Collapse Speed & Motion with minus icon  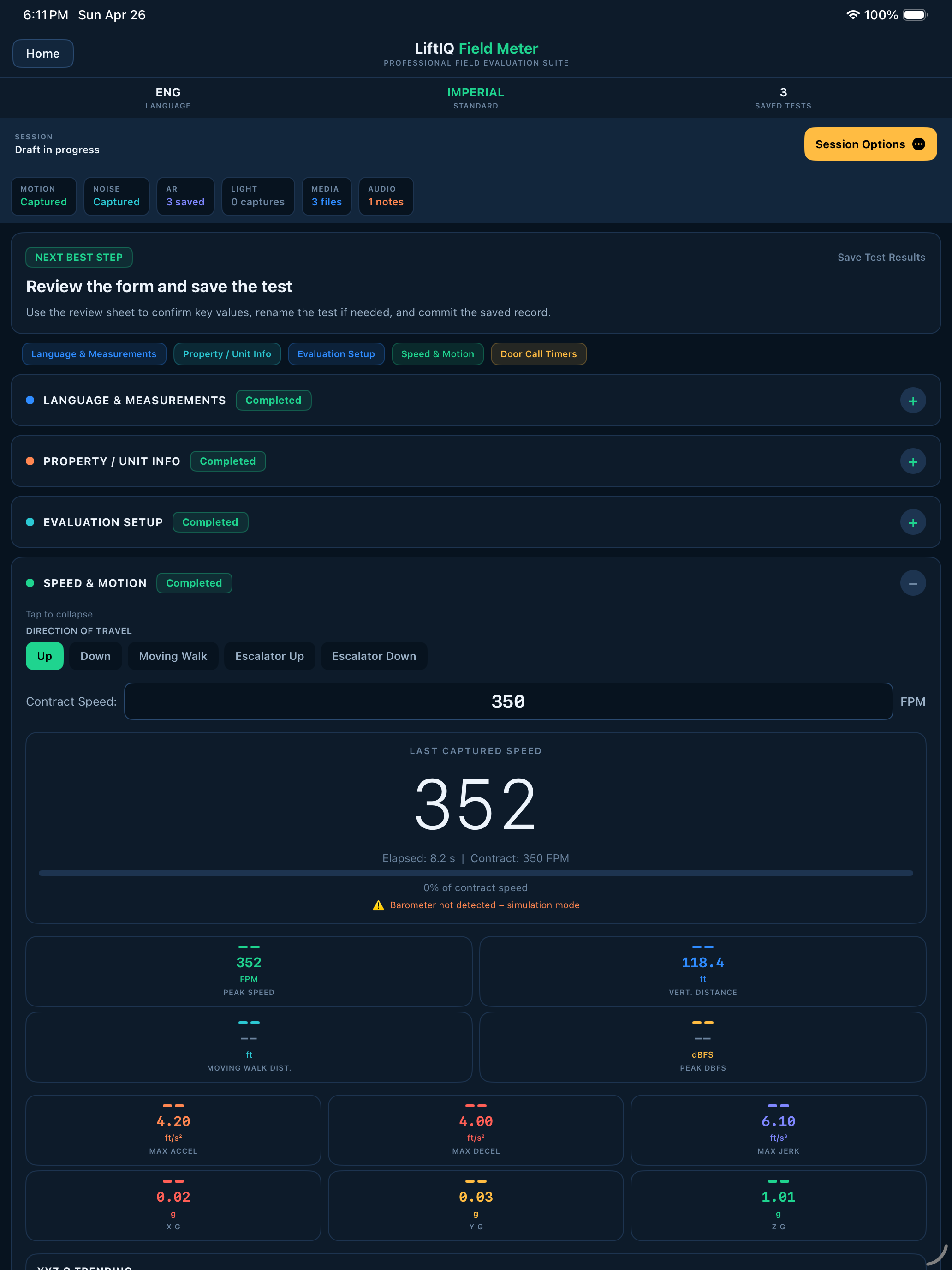pyautogui.click(x=912, y=583)
